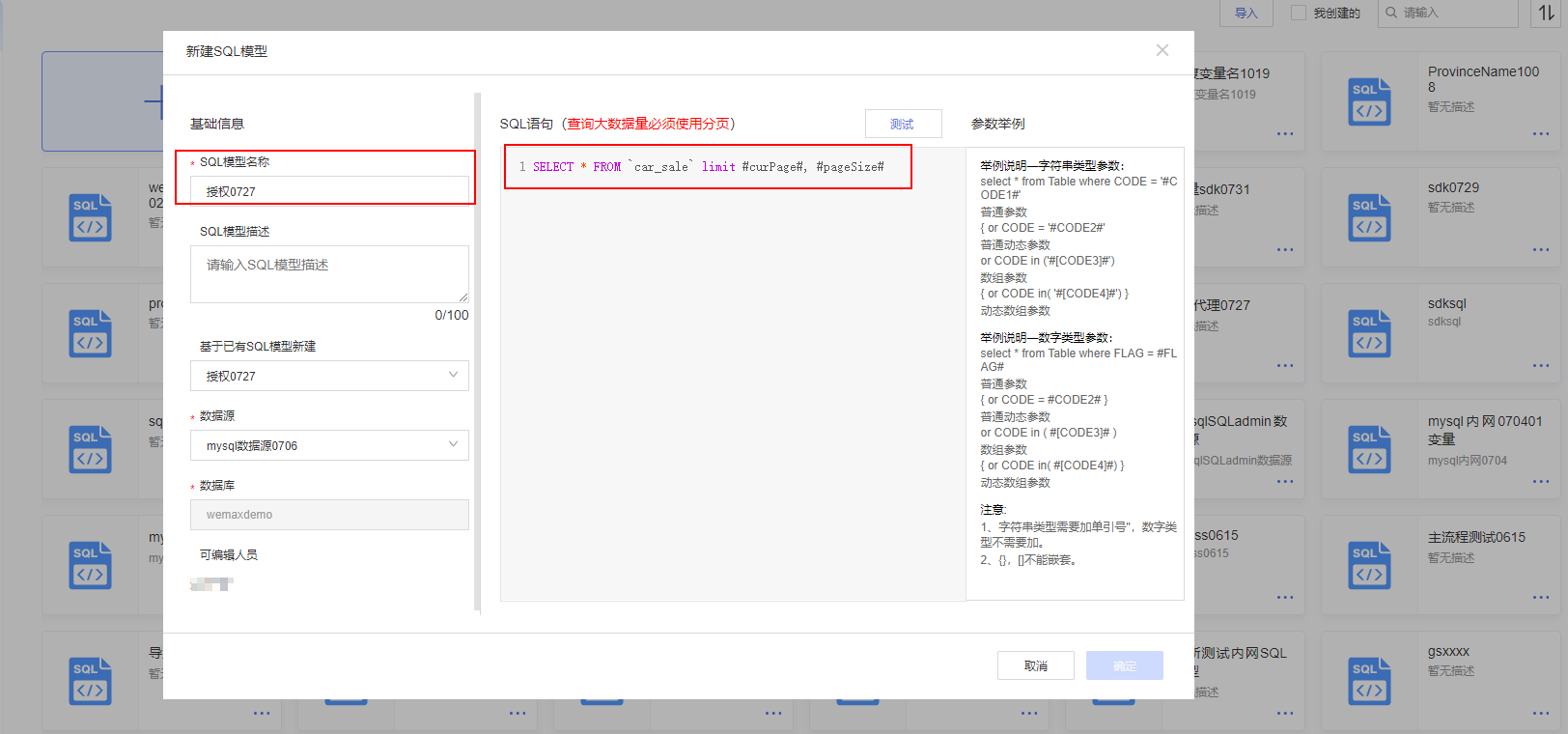1568x734 pixels.
Task: Click SQL icon of sdk0729 card
Action: (x=1369, y=217)
